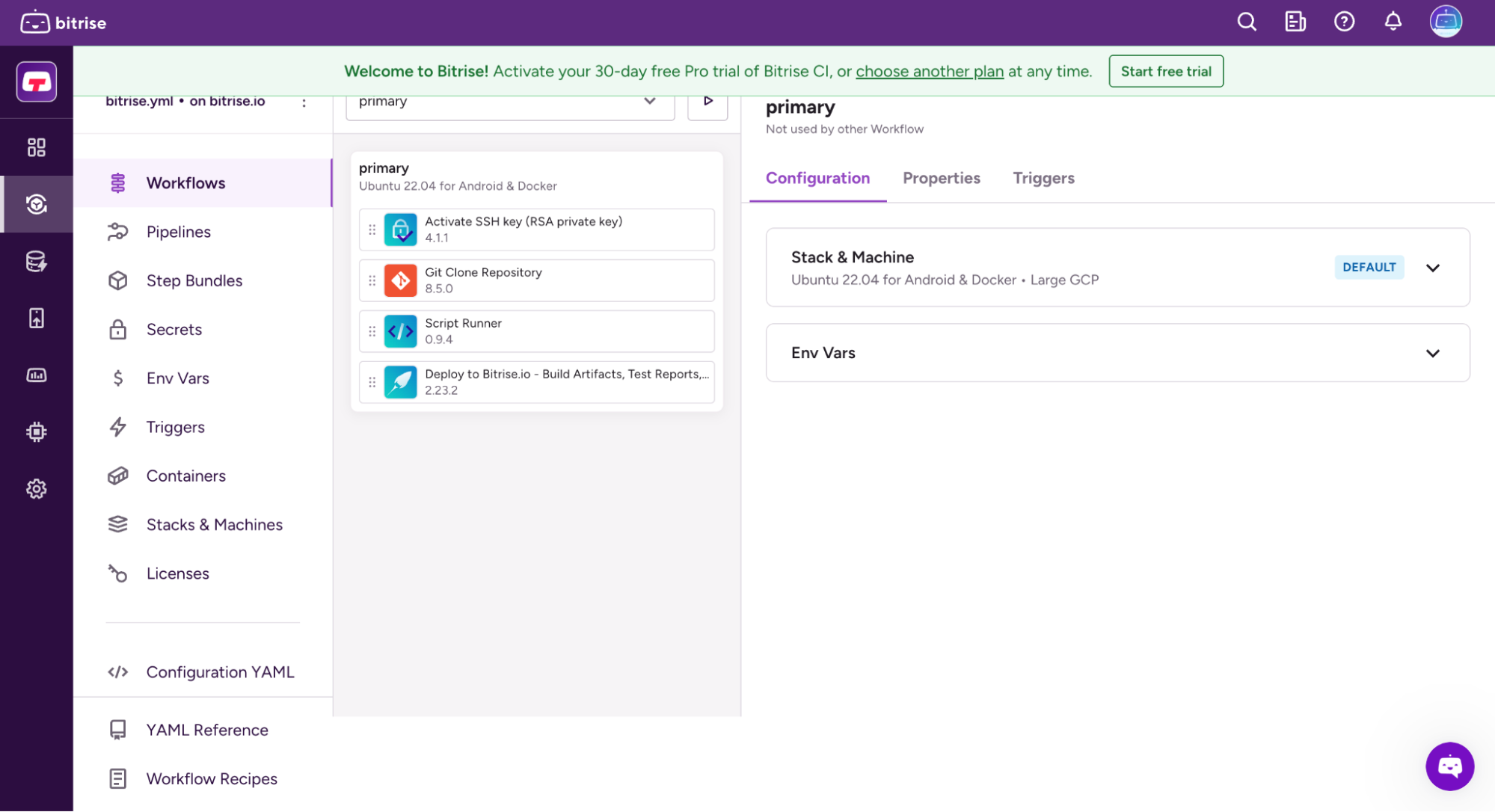Select the Script Runner step
The image size is (1495, 812).
coord(536,331)
